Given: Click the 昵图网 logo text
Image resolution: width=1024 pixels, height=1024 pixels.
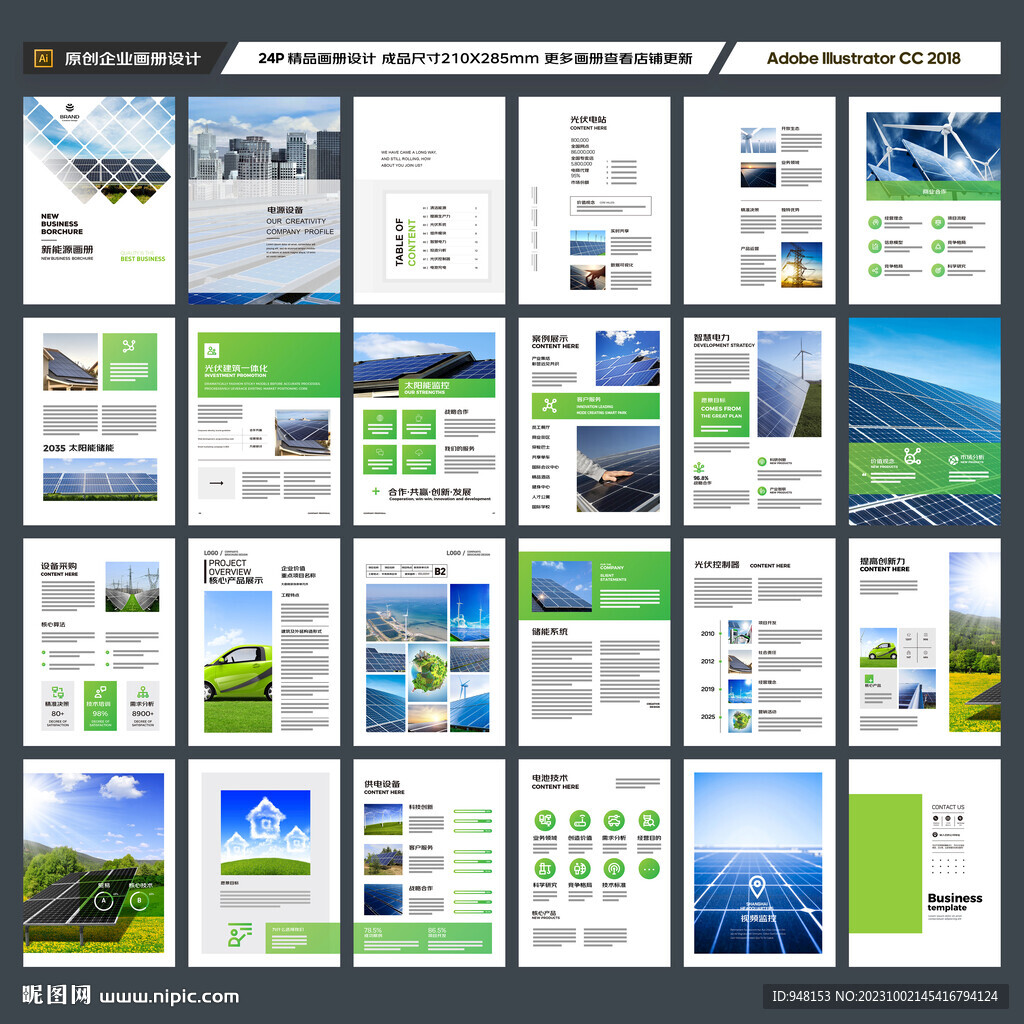Looking at the screenshot, I should tap(57, 995).
